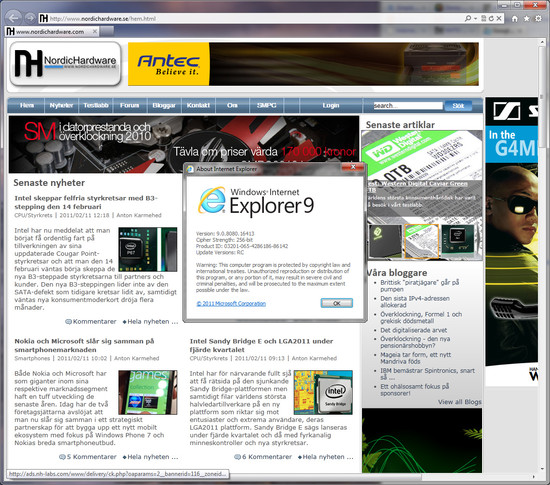This screenshot has width=550, height=485.
Task: Click the site search input field
Action: pos(408,106)
